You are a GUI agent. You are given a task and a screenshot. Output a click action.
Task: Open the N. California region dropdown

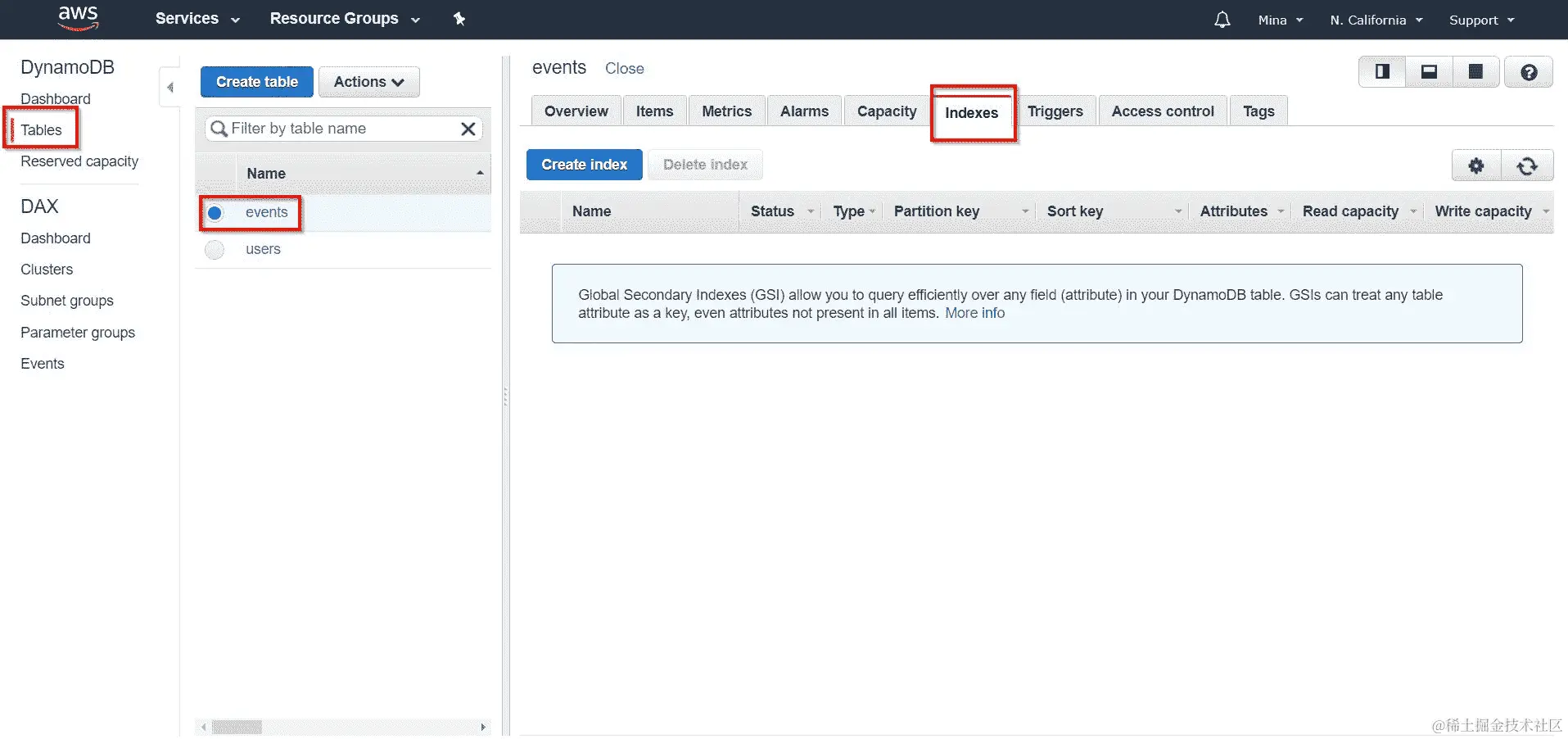click(1376, 20)
